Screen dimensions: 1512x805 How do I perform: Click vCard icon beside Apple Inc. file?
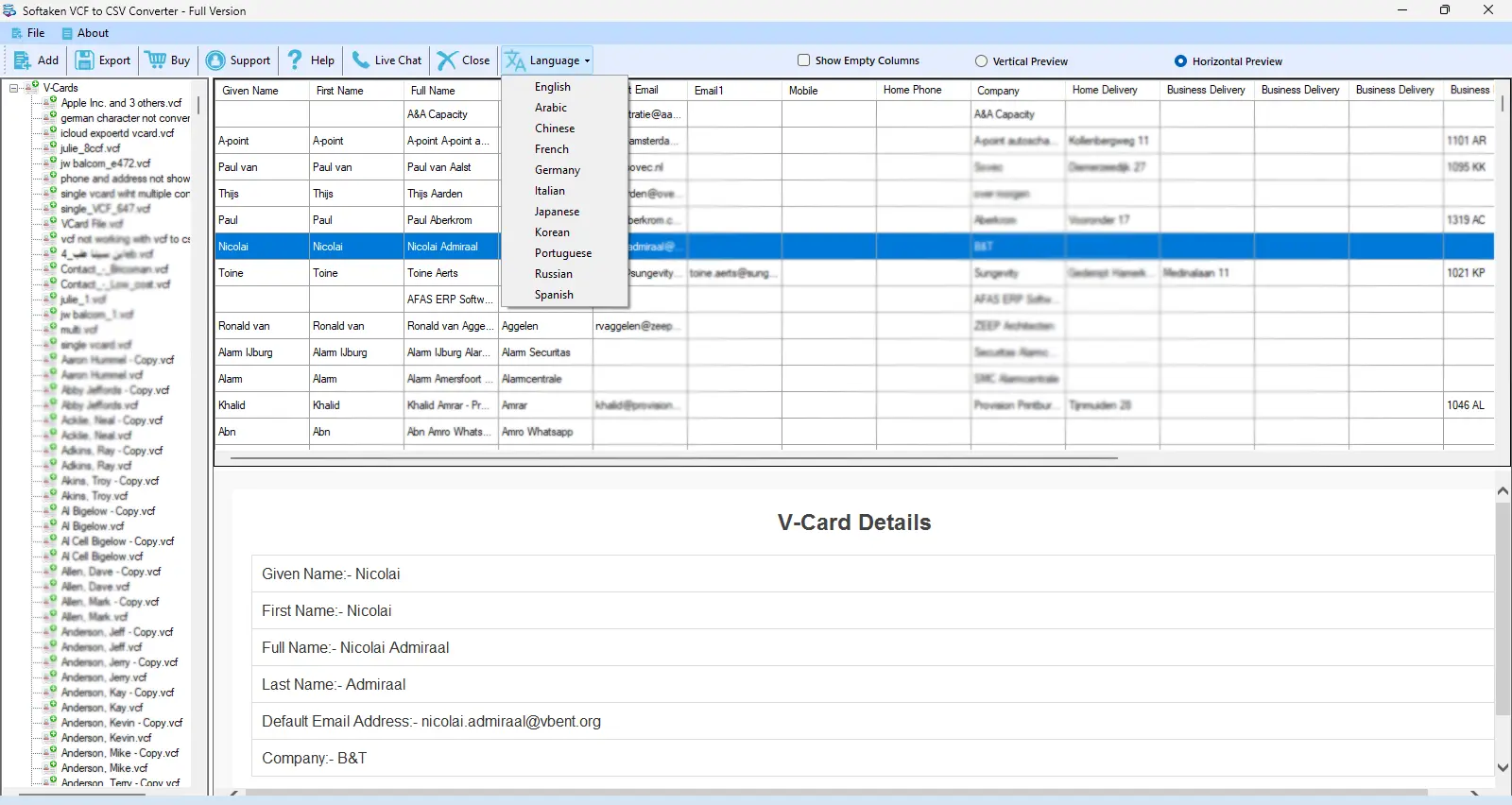point(51,102)
